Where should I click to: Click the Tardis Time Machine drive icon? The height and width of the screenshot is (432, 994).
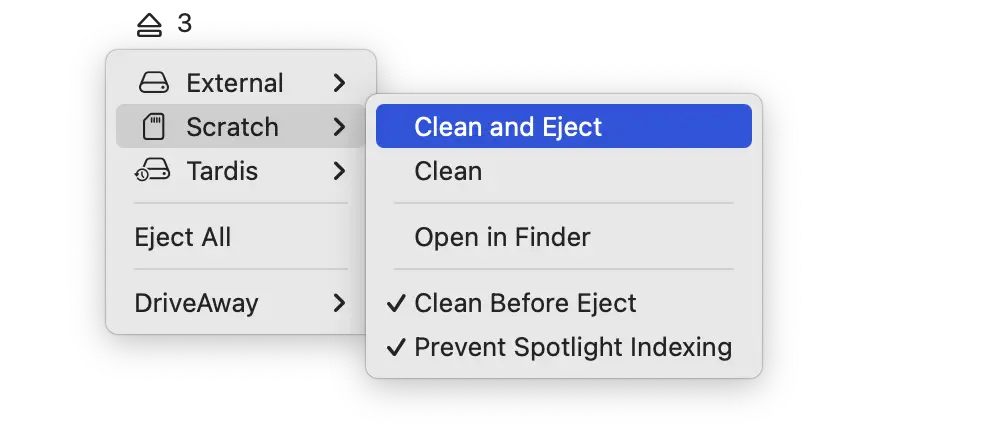tap(154, 172)
